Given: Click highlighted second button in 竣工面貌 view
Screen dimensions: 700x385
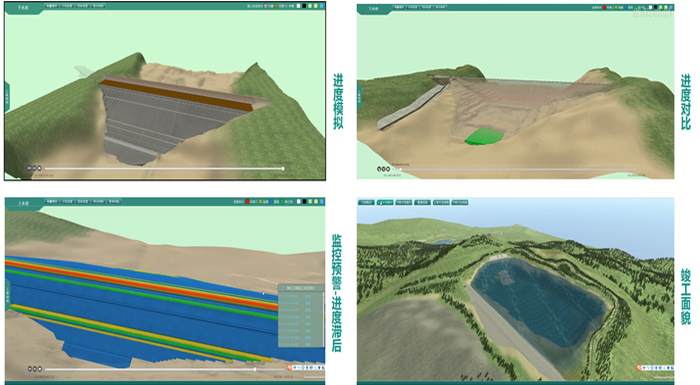Looking at the screenshot, I should pos(385,202).
